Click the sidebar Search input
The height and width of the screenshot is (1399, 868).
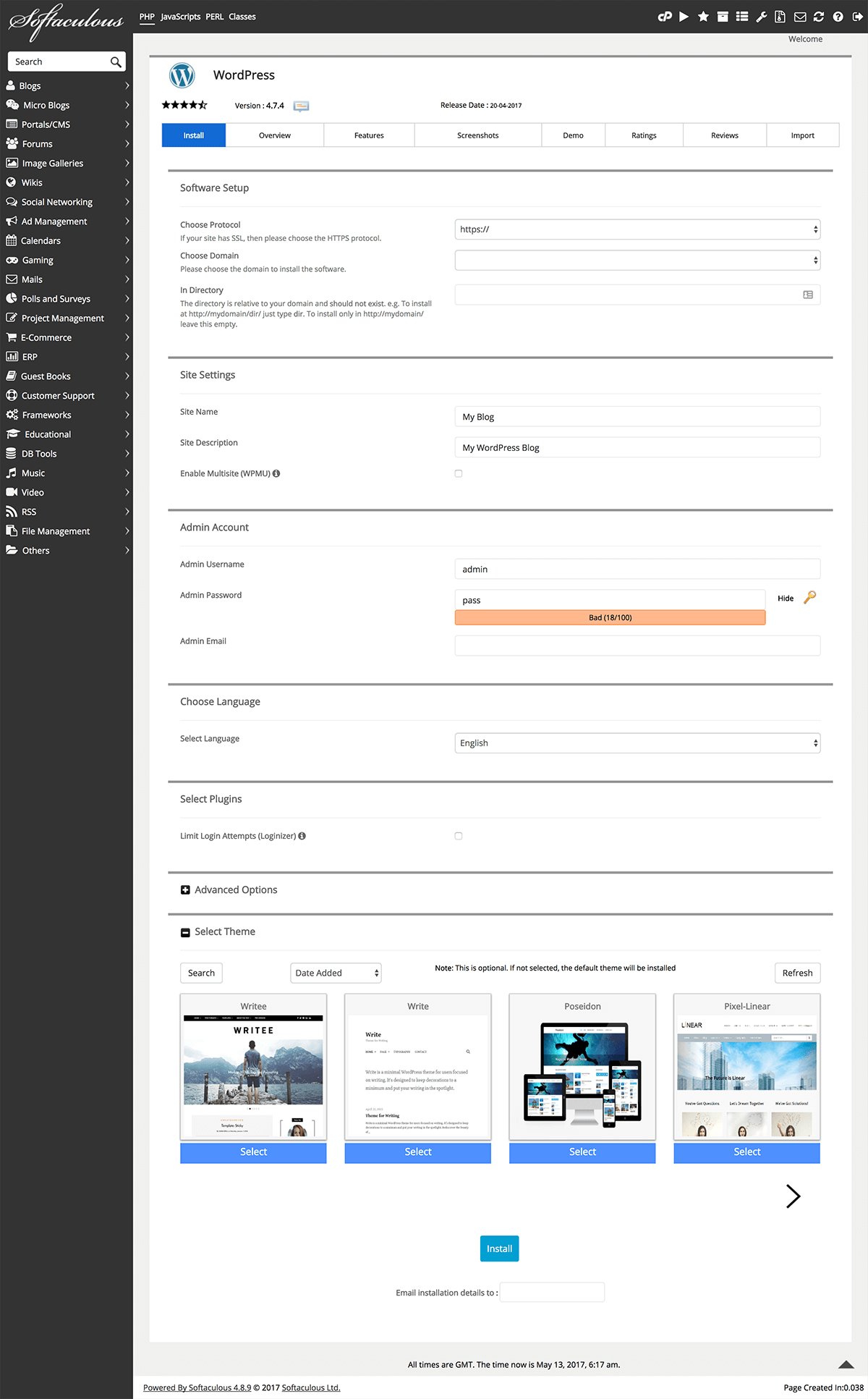59,62
